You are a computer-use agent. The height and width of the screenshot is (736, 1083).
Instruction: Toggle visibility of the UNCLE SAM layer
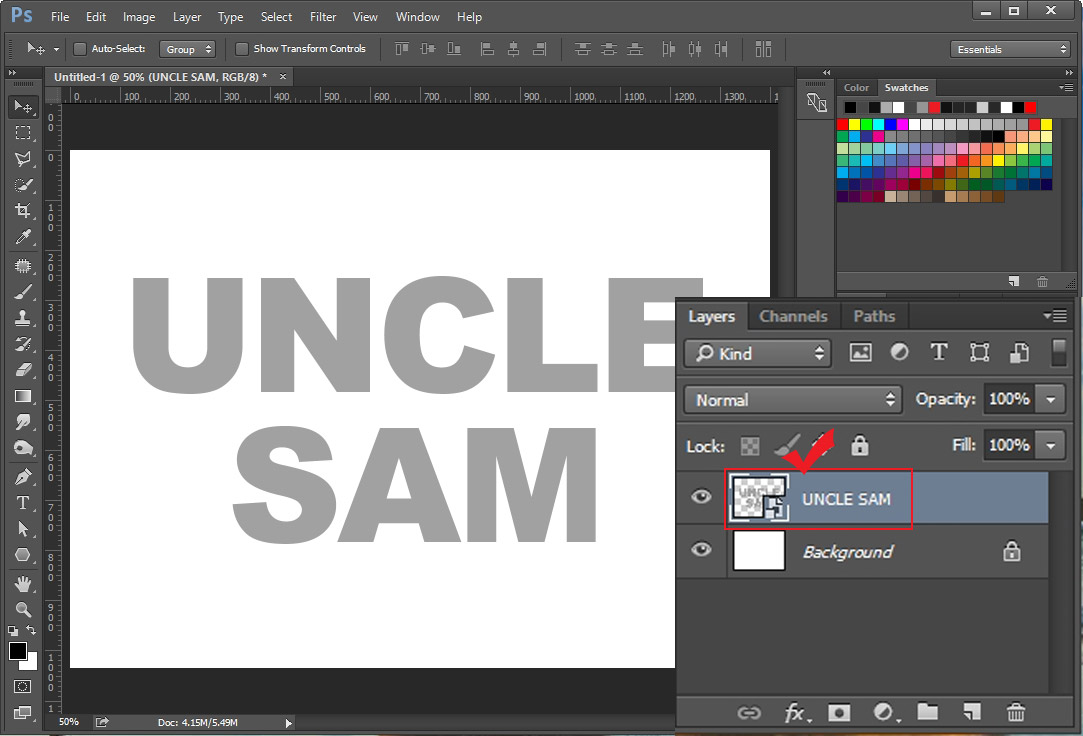point(701,497)
